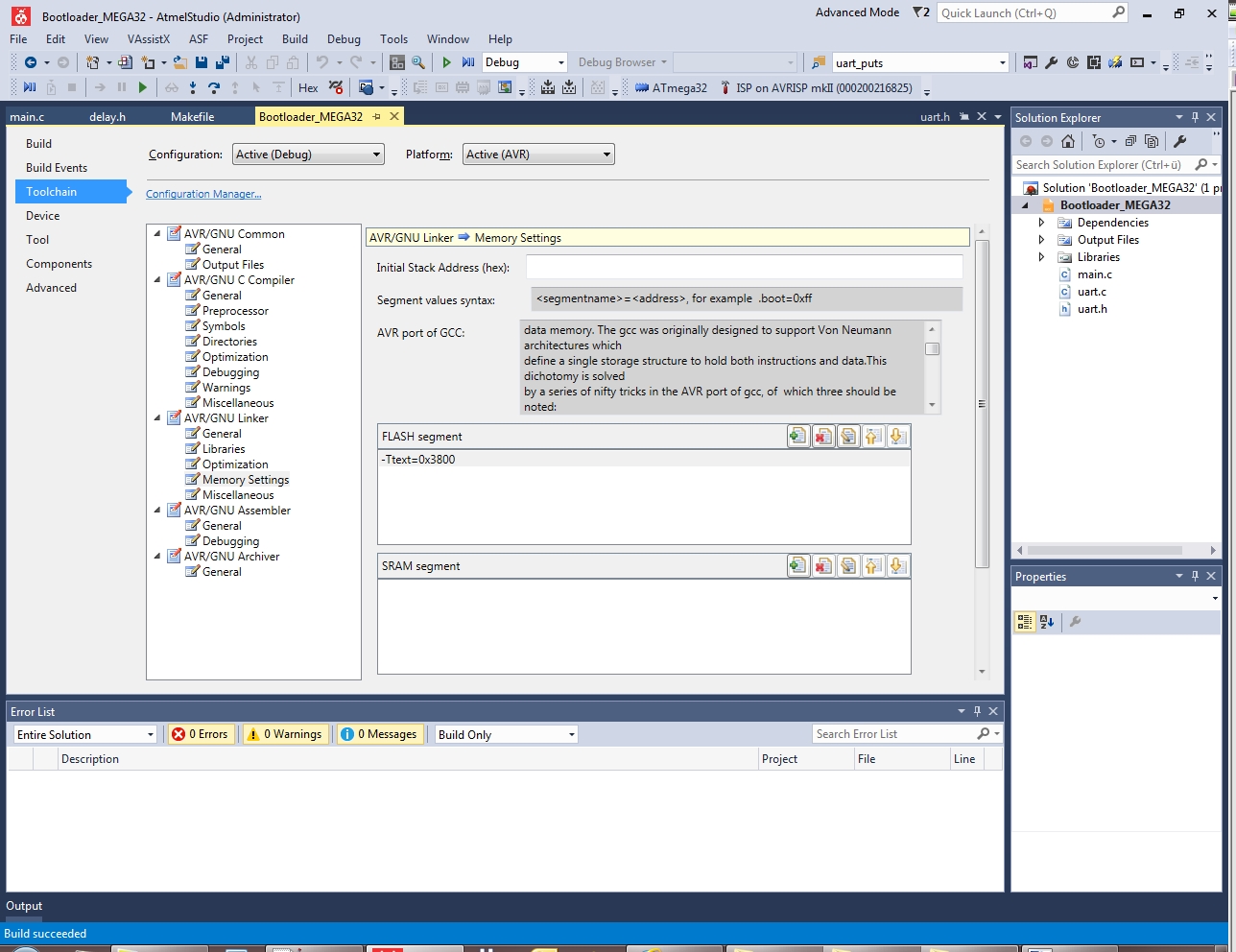Toggle pin on Bootloader_MEGA32 tab
The height and width of the screenshot is (952, 1236).
pyautogui.click(x=376, y=116)
